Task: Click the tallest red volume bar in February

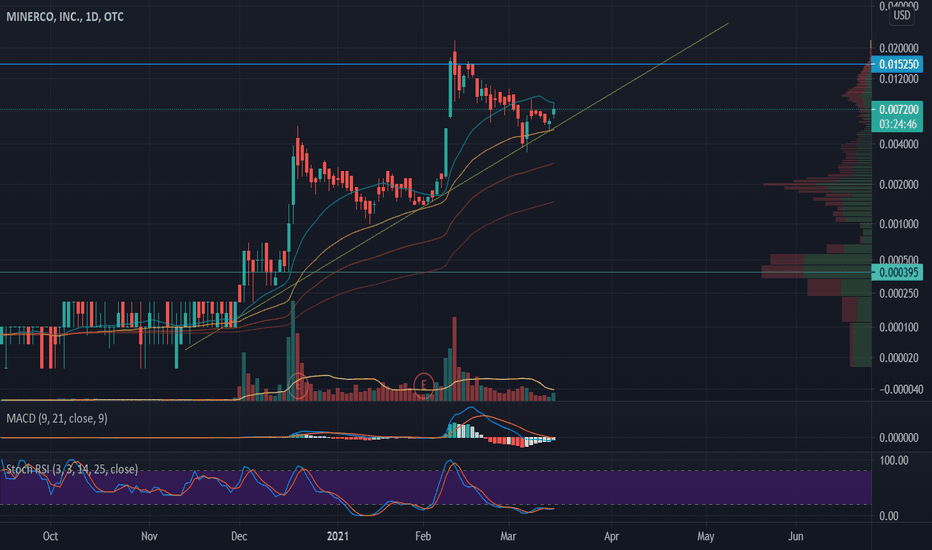Action: coord(455,359)
